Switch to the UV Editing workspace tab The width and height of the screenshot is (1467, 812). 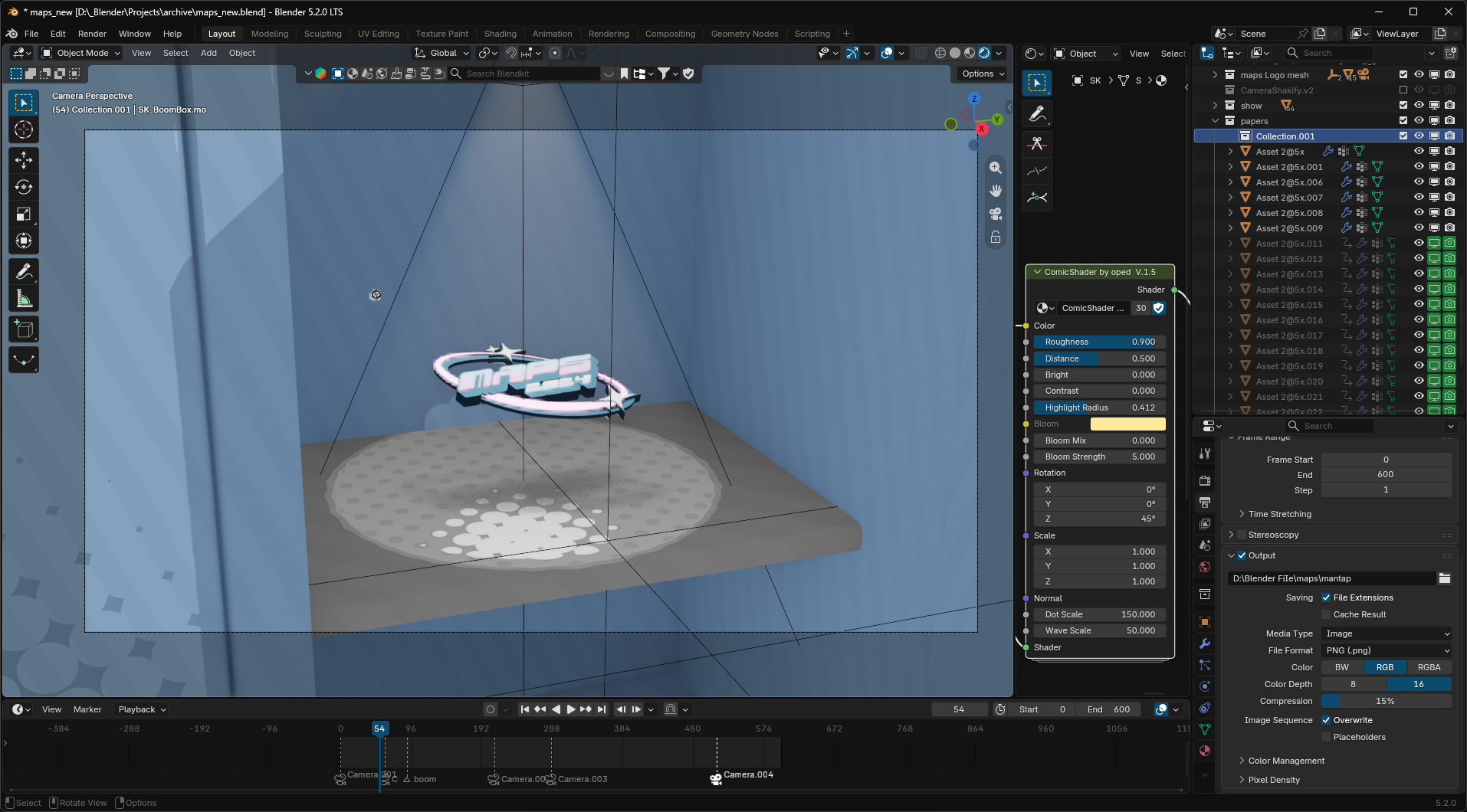379,34
